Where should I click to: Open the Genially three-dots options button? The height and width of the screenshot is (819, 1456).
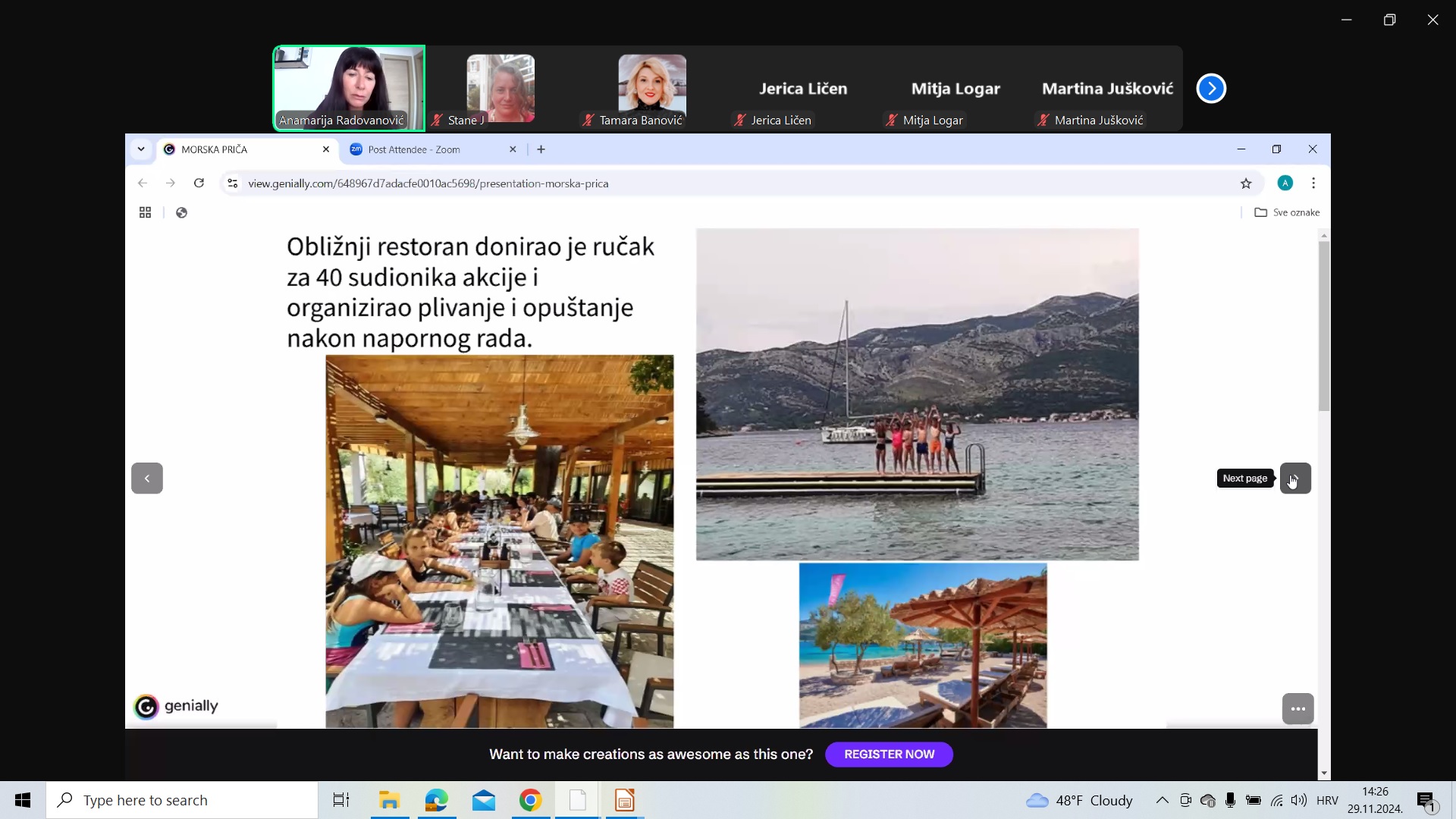click(x=1298, y=709)
